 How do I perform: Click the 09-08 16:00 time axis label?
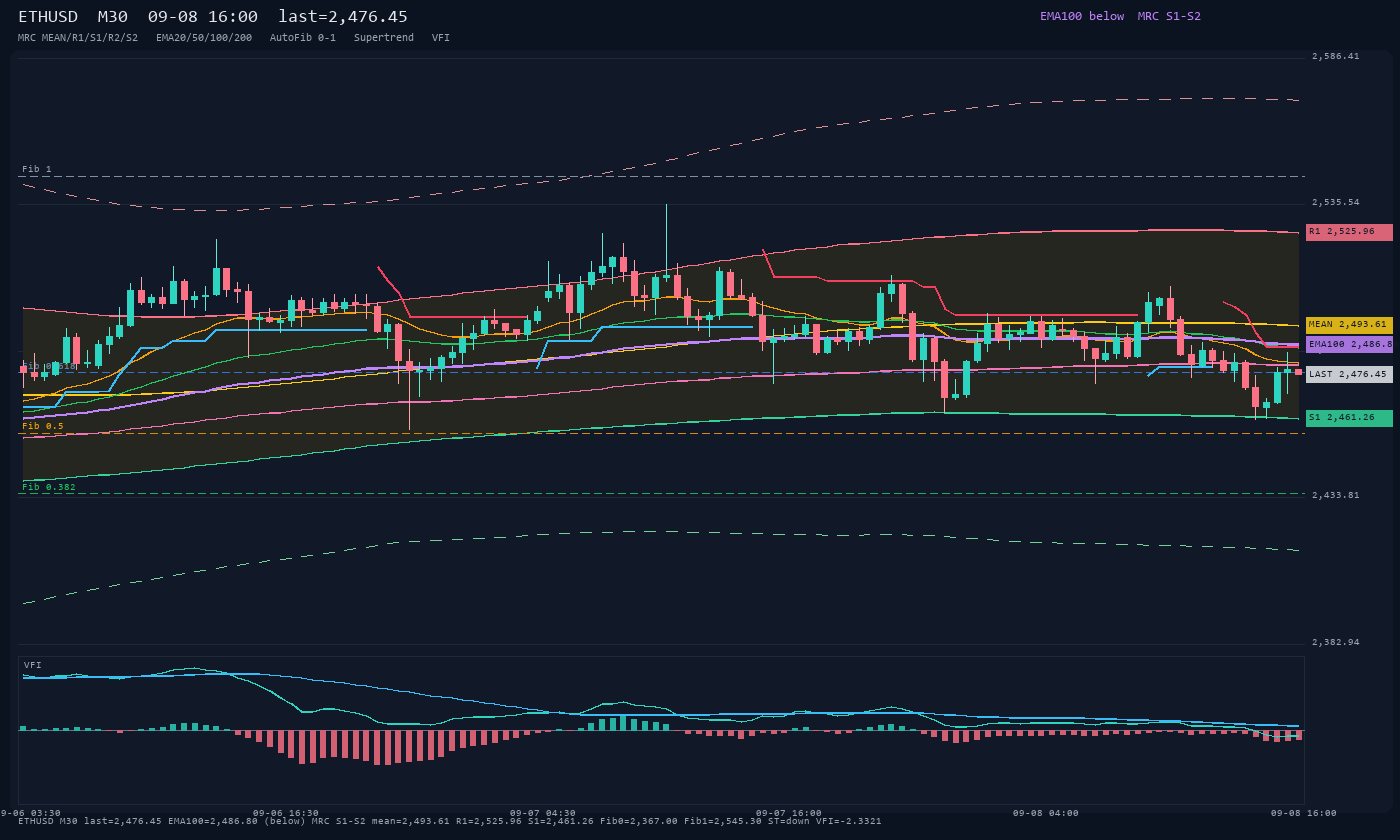click(x=1304, y=814)
